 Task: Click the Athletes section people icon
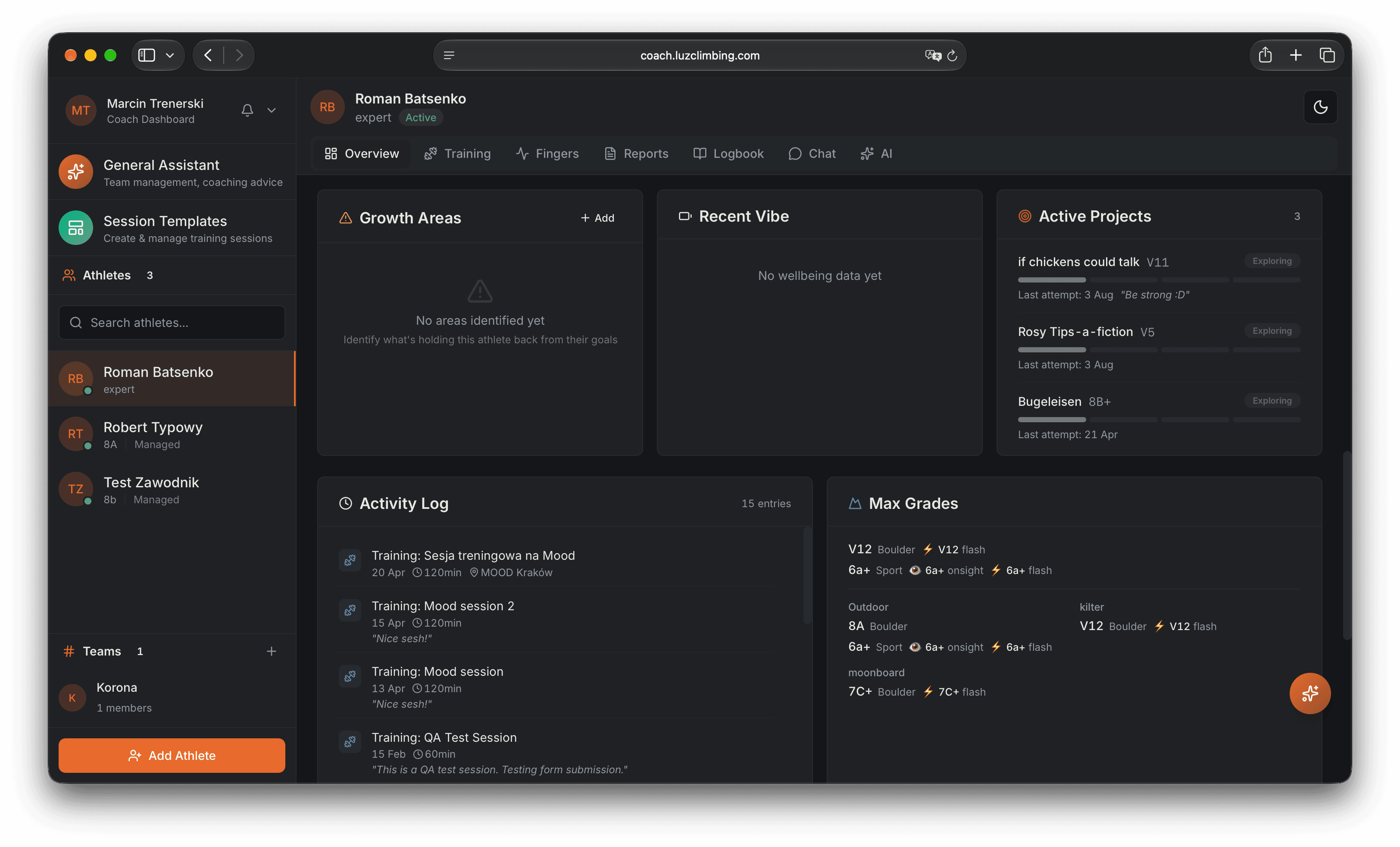(x=69, y=275)
